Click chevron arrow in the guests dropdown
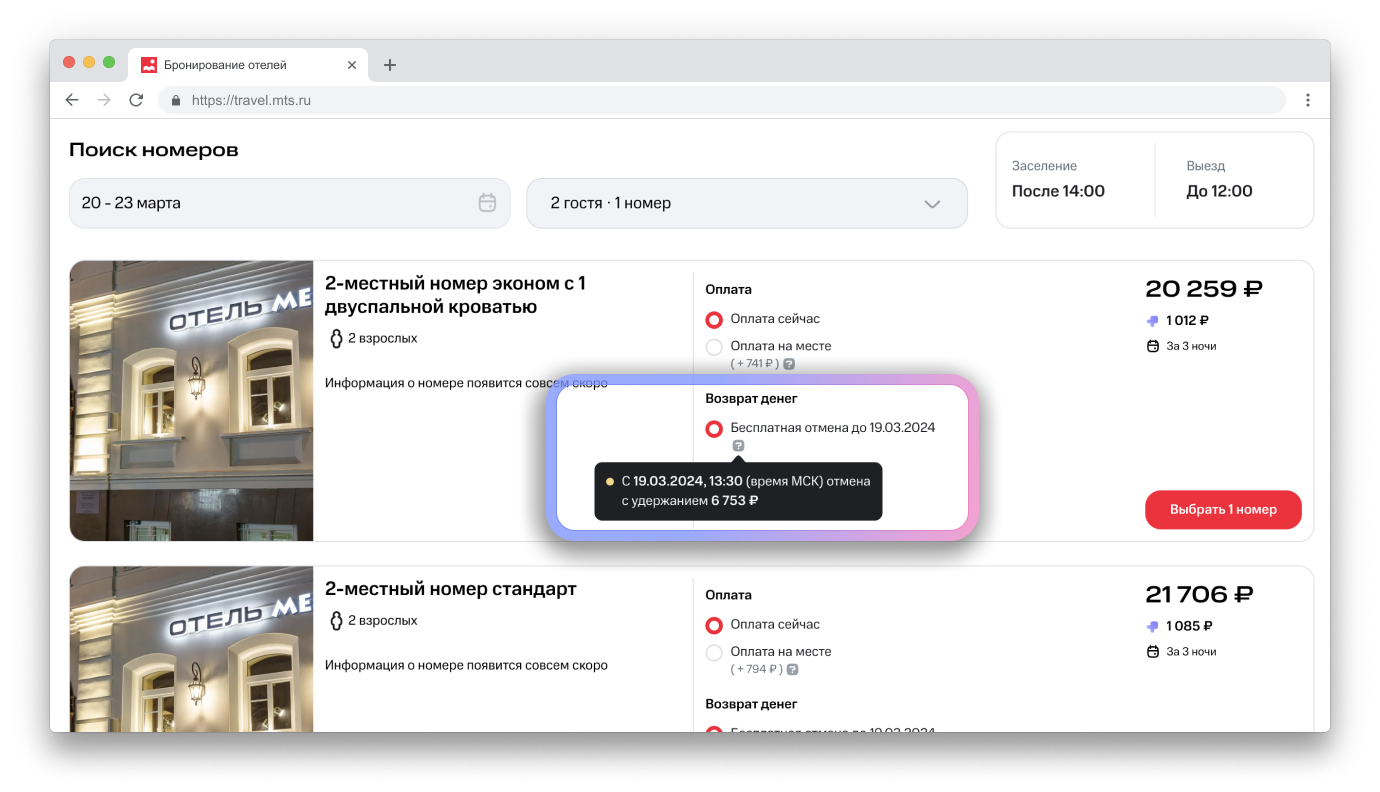 [932, 204]
